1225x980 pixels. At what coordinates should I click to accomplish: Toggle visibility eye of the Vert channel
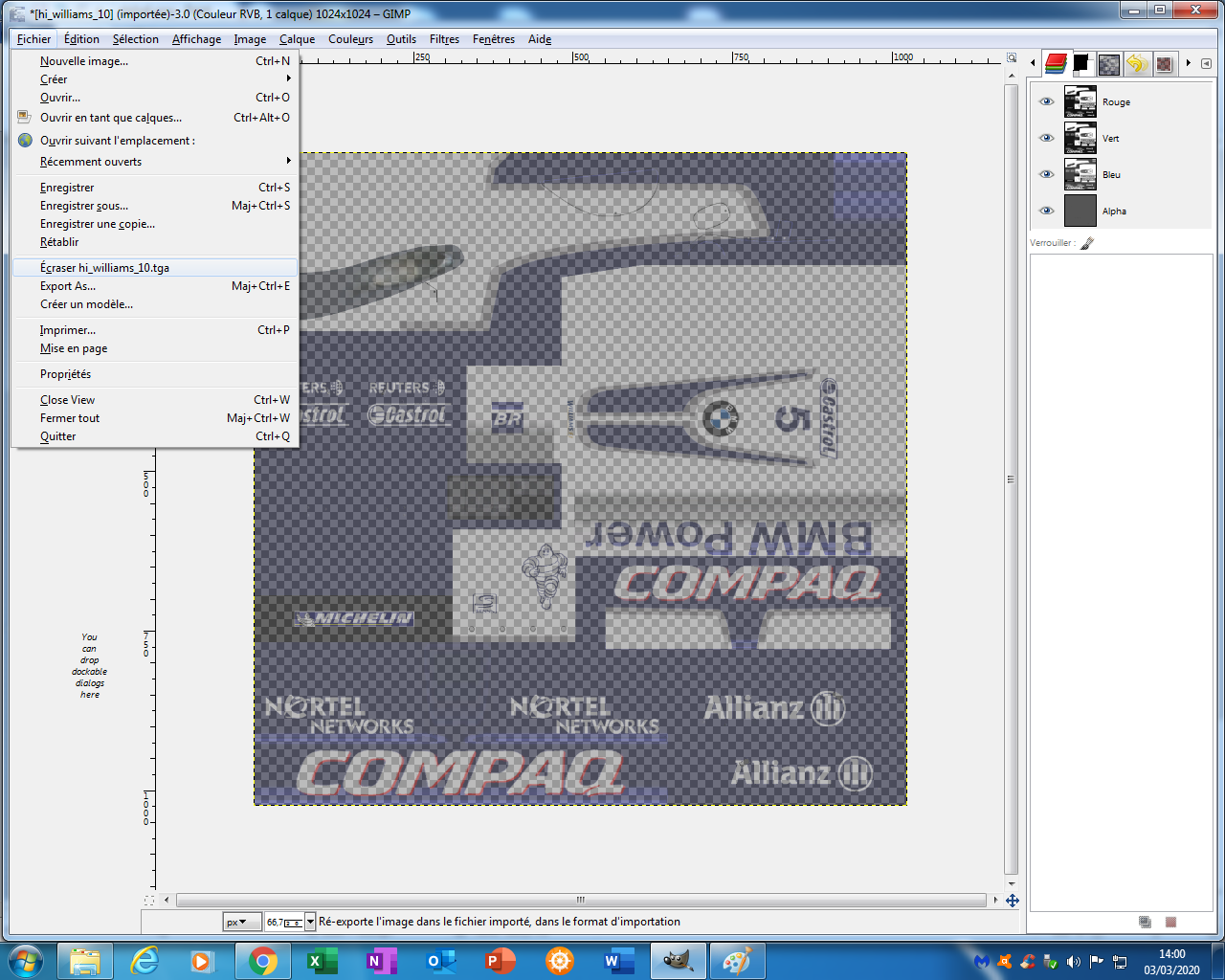point(1046,138)
